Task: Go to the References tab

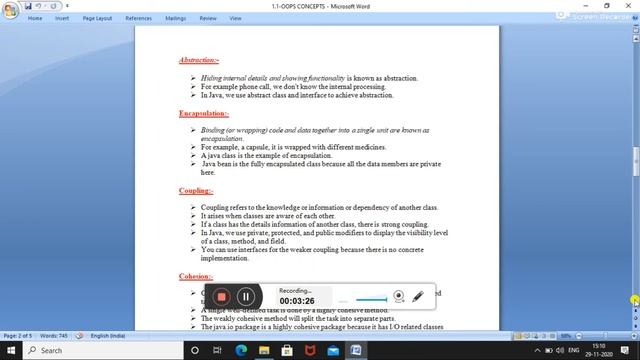Action: (x=138, y=18)
